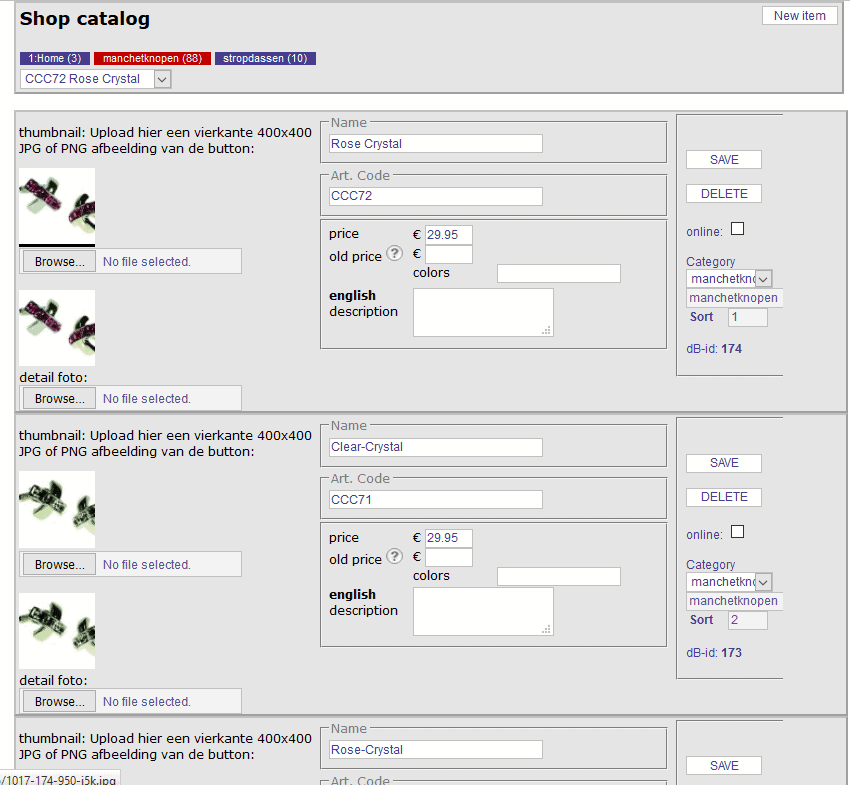
Task: Focus the old price field of Rose Crystal CCC72
Action: point(449,254)
